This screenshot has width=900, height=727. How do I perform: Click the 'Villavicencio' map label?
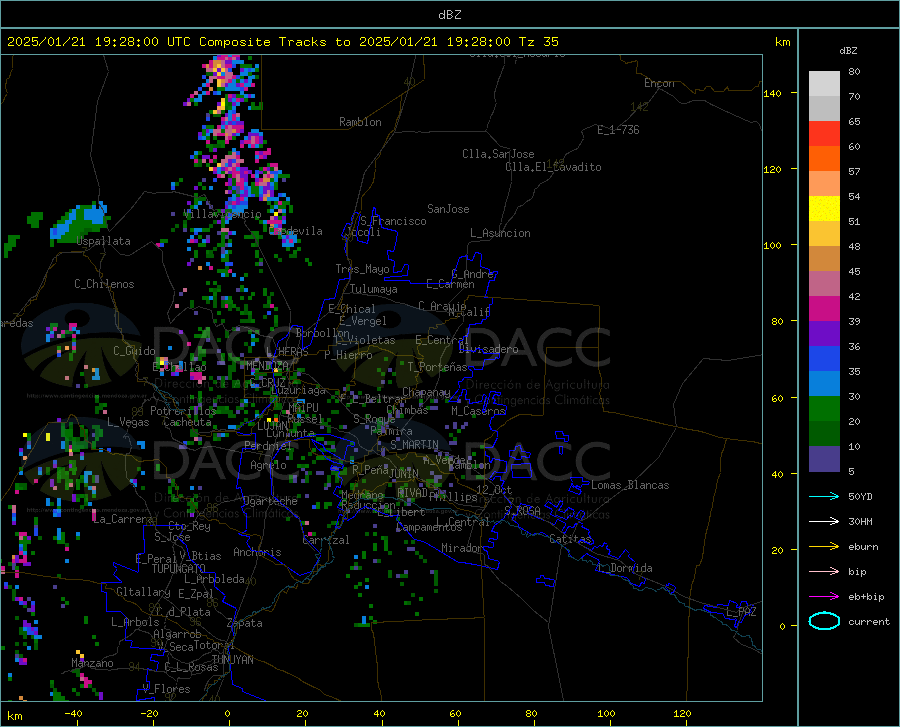223,214
